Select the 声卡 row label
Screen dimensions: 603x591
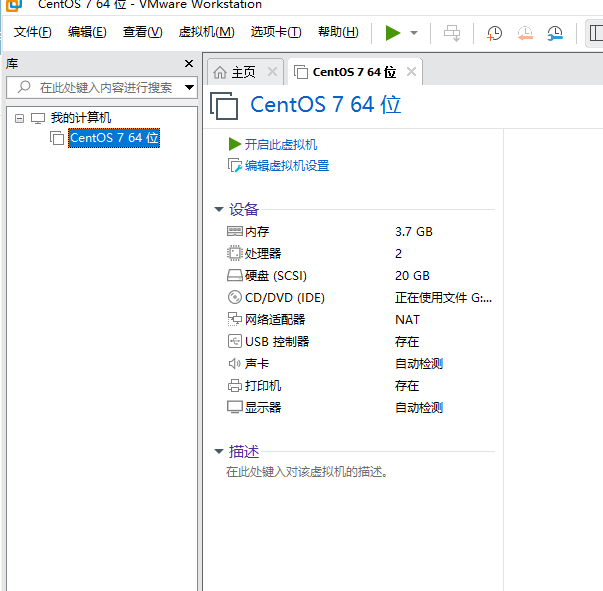point(257,363)
